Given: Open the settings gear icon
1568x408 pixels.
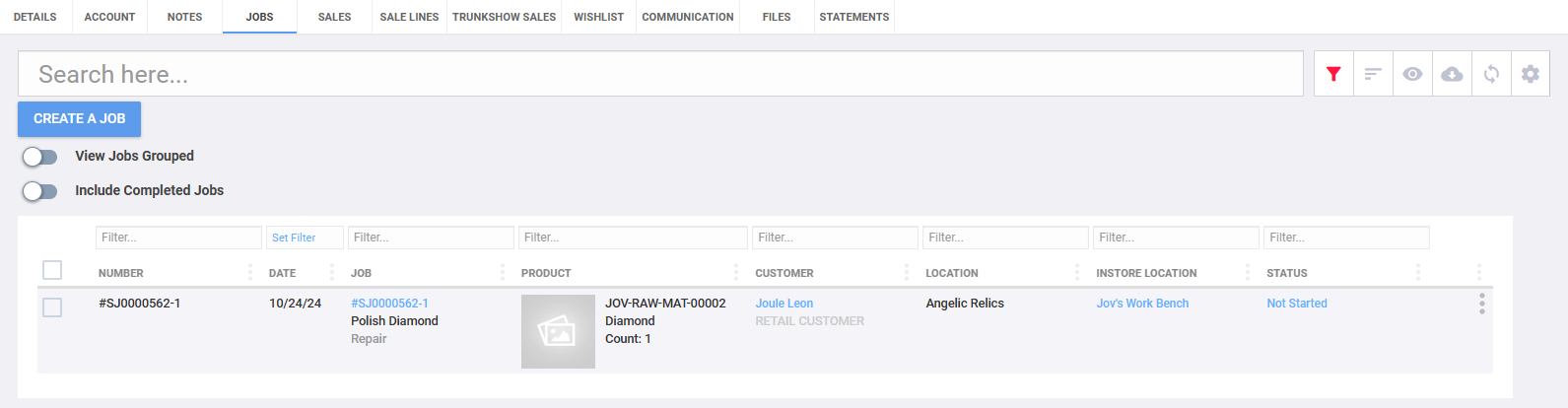Looking at the screenshot, I should 1531,74.
